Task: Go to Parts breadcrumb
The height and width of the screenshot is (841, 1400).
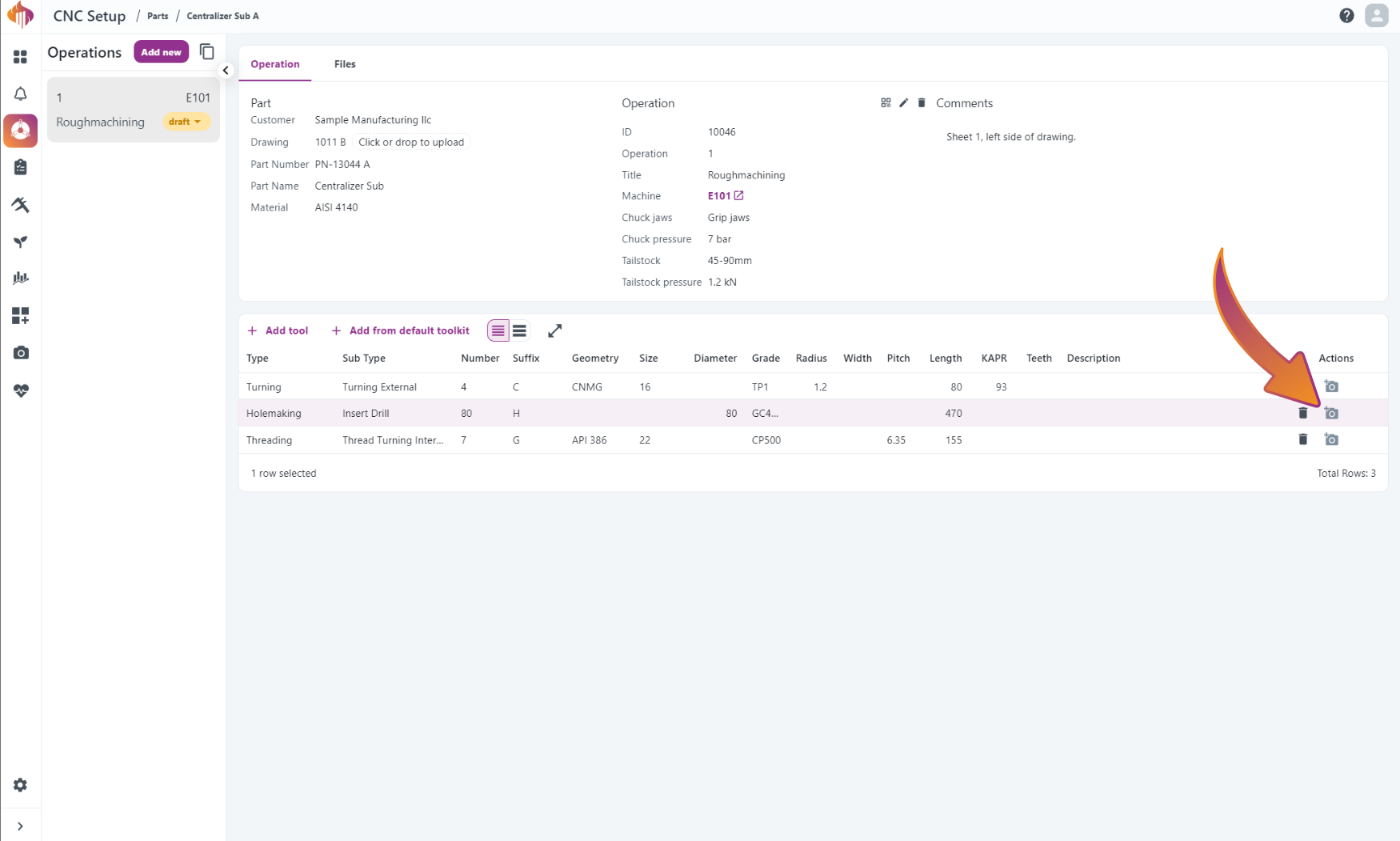Action: coord(158,16)
